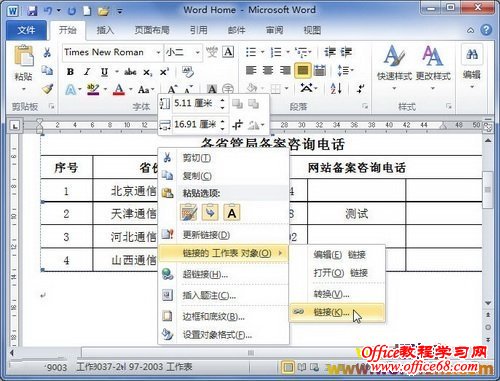This screenshot has width=500, height=381.
Task: Toggle Underline formatting
Action: click(x=104, y=72)
